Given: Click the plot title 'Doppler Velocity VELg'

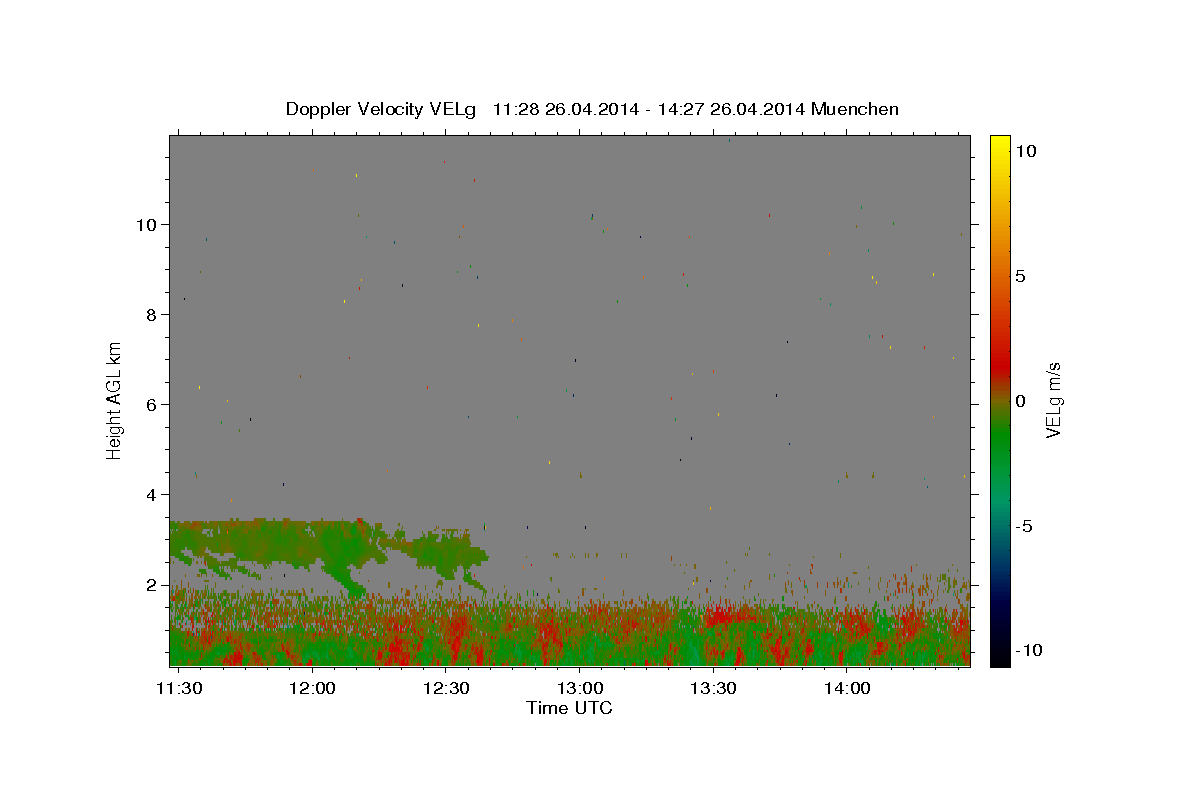Looking at the screenshot, I should point(591,109).
